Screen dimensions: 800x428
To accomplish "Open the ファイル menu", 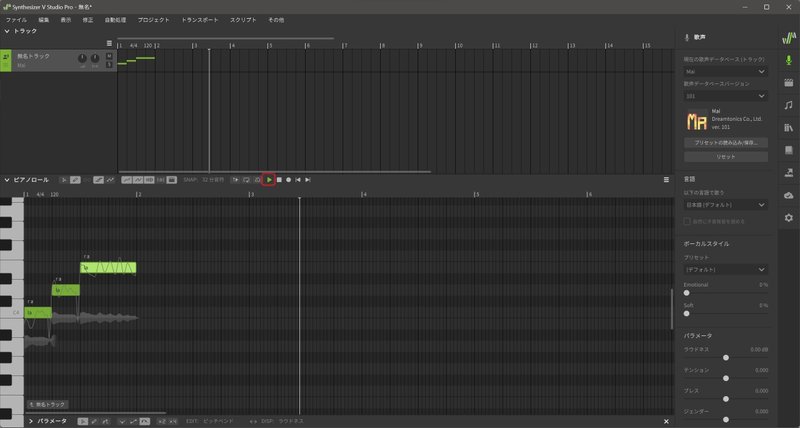I will [x=16, y=20].
